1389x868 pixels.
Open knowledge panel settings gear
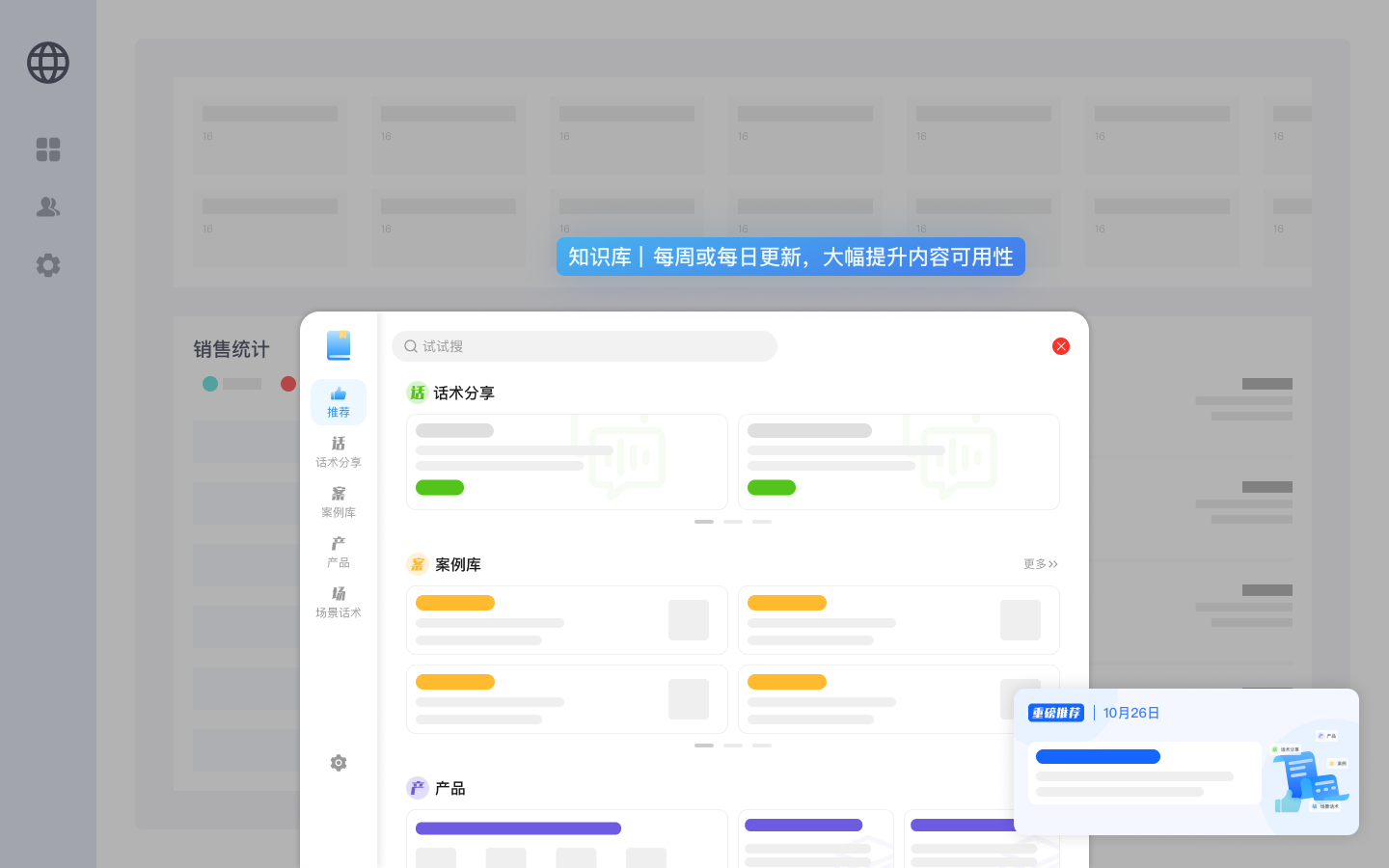(x=339, y=763)
